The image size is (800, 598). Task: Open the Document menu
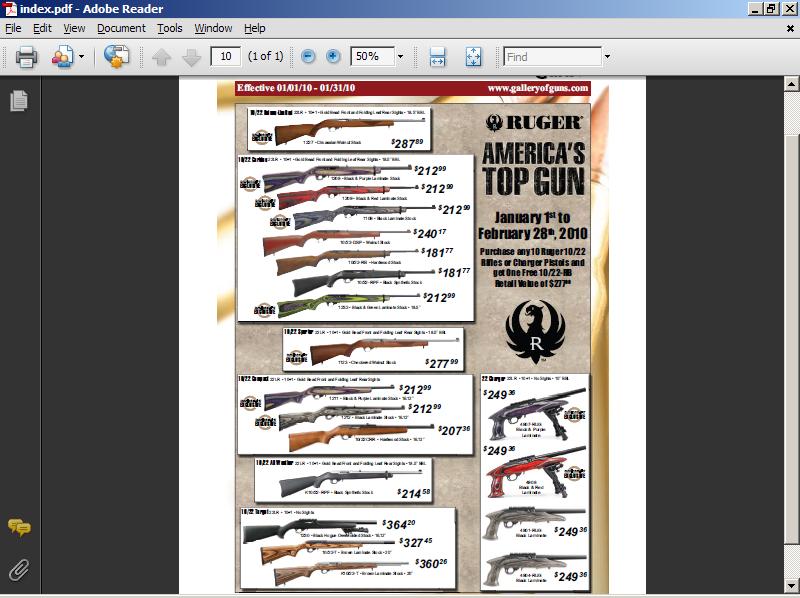tap(121, 29)
